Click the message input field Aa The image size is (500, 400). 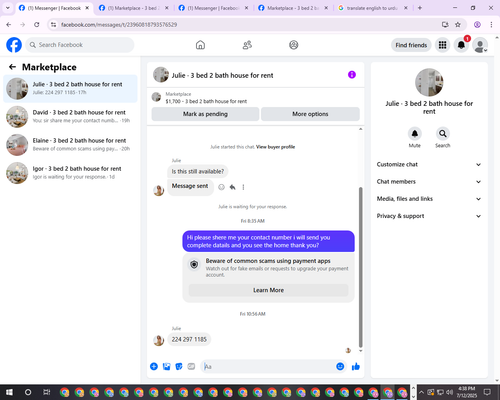[x=267, y=367]
